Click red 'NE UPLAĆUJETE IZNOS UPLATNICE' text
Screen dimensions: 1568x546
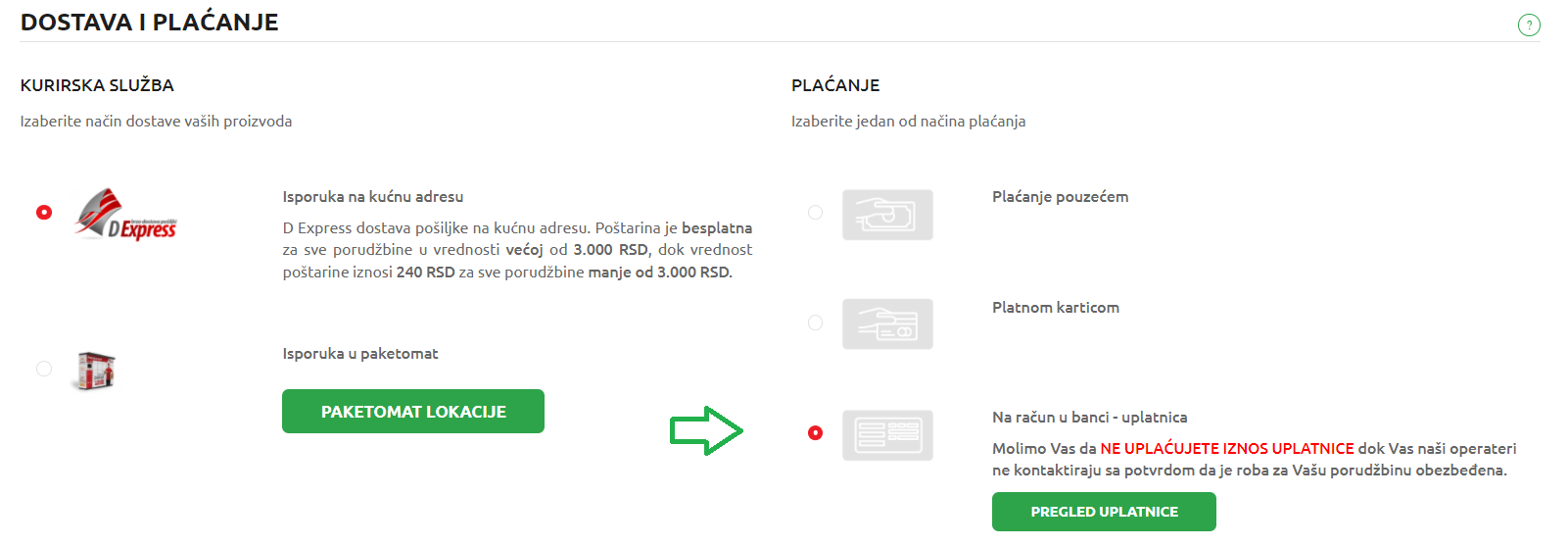(x=1227, y=449)
